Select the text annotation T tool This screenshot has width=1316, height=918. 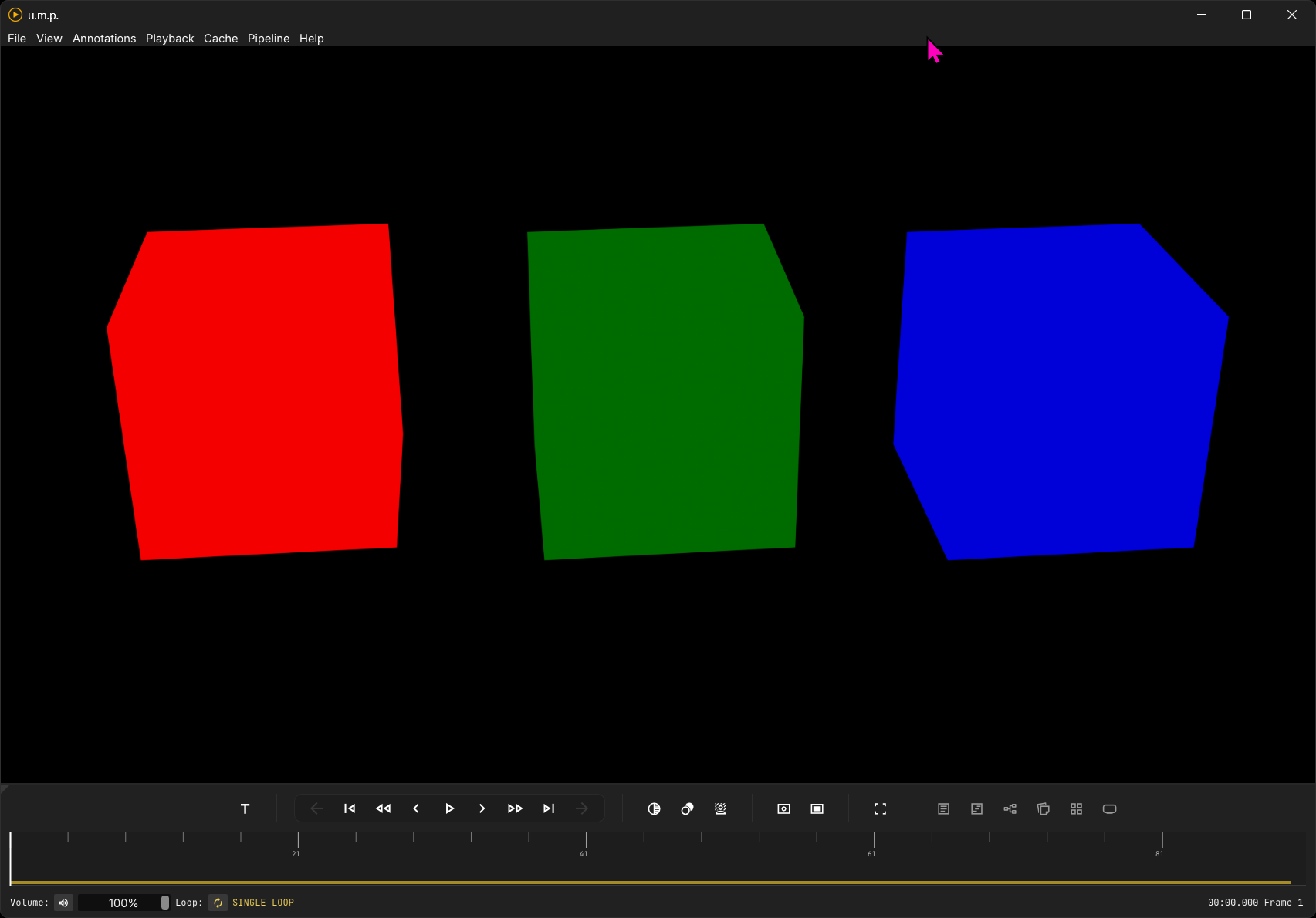tap(245, 808)
